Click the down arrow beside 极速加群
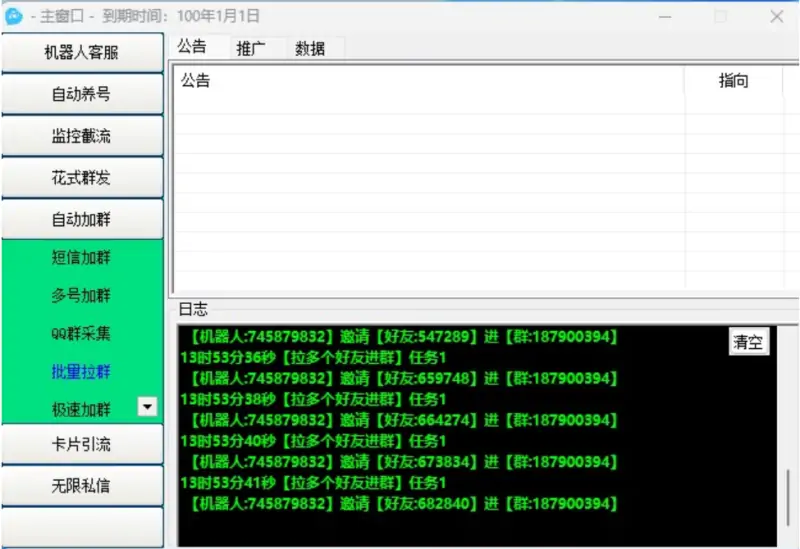The width and height of the screenshot is (800, 549). (x=147, y=407)
